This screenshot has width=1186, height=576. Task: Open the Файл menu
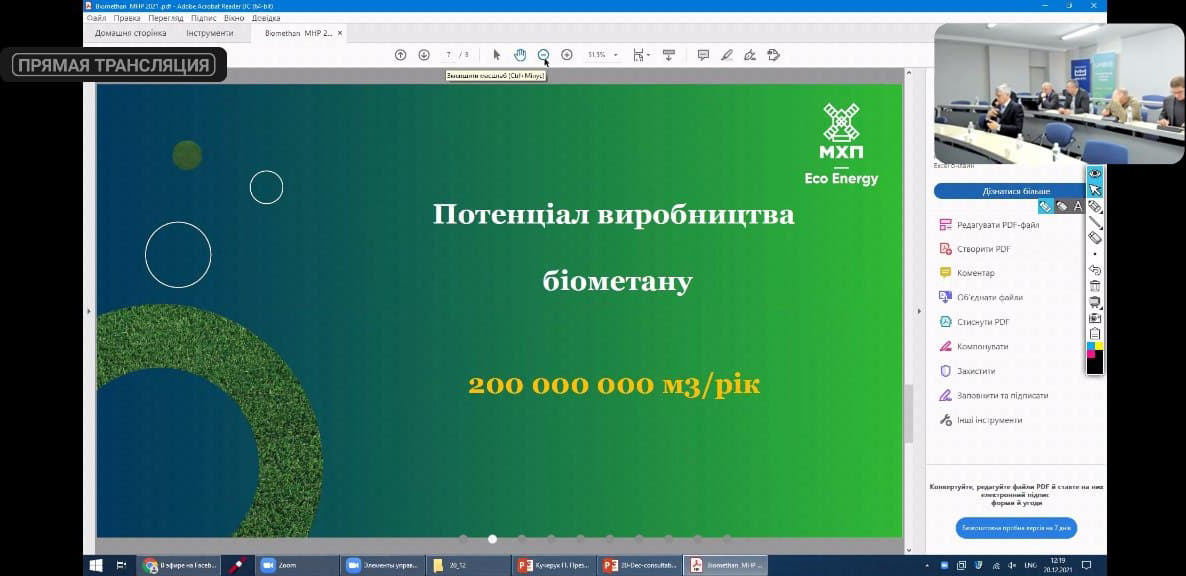(96, 17)
